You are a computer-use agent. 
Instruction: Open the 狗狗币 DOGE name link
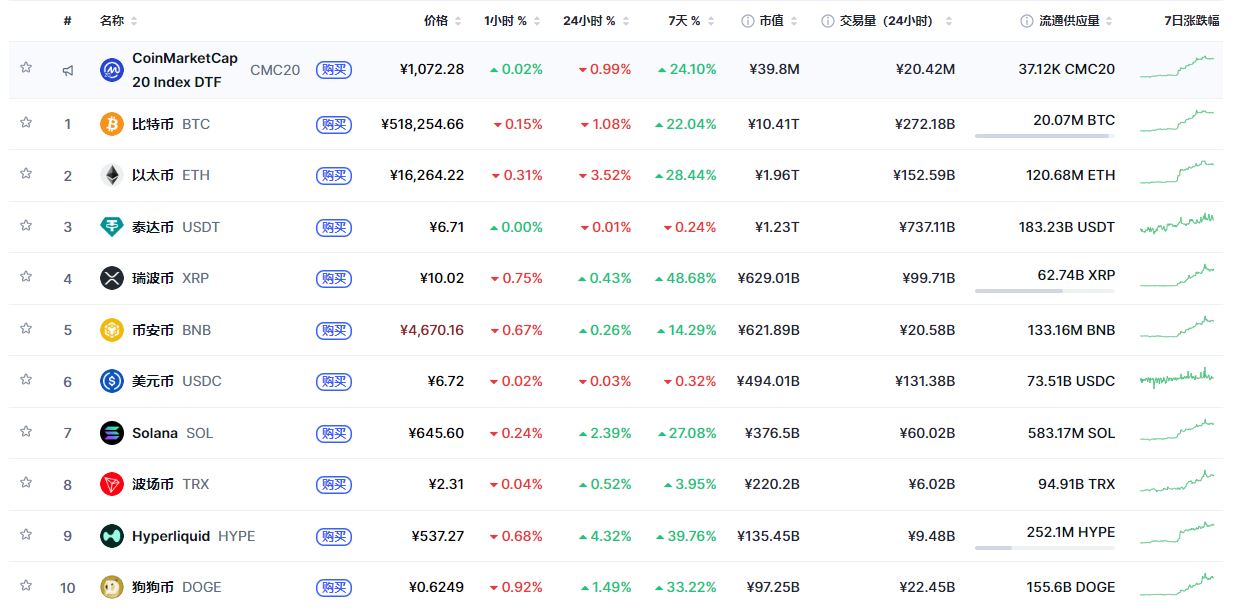pos(177,587)
